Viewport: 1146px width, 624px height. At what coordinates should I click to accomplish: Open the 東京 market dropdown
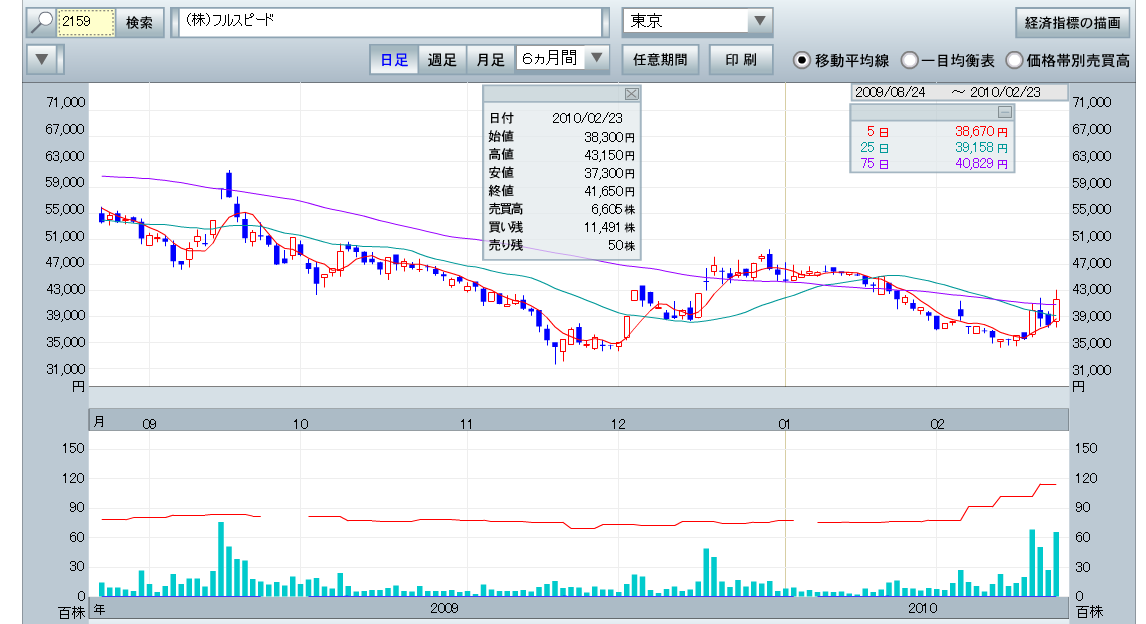(760, 22)
